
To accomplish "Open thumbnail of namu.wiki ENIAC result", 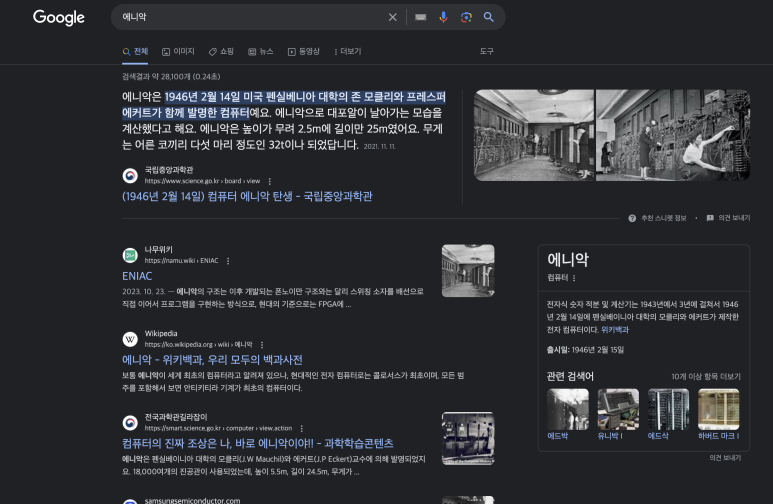I will [x=468, y=271].
